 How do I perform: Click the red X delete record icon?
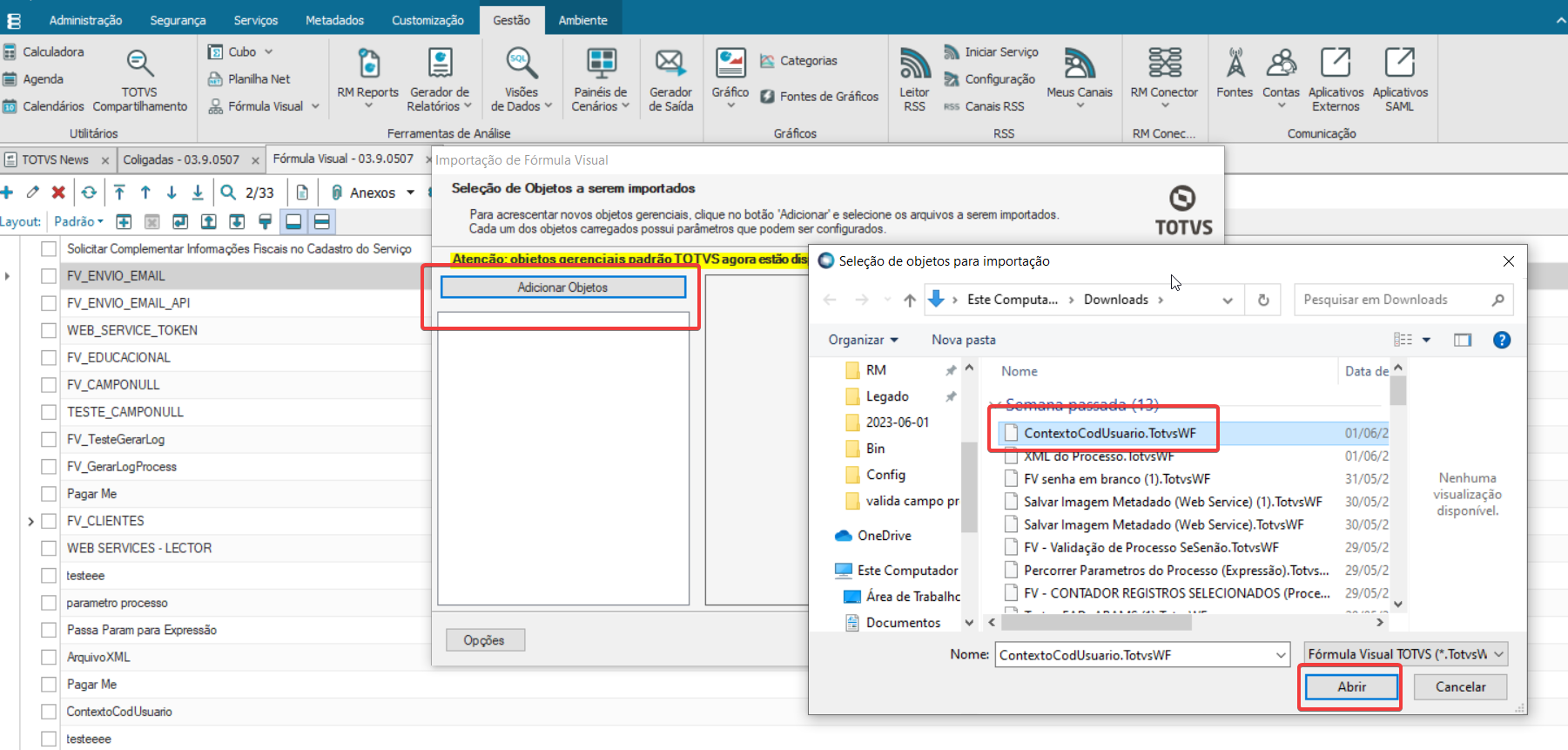click(x=58, y=193)
